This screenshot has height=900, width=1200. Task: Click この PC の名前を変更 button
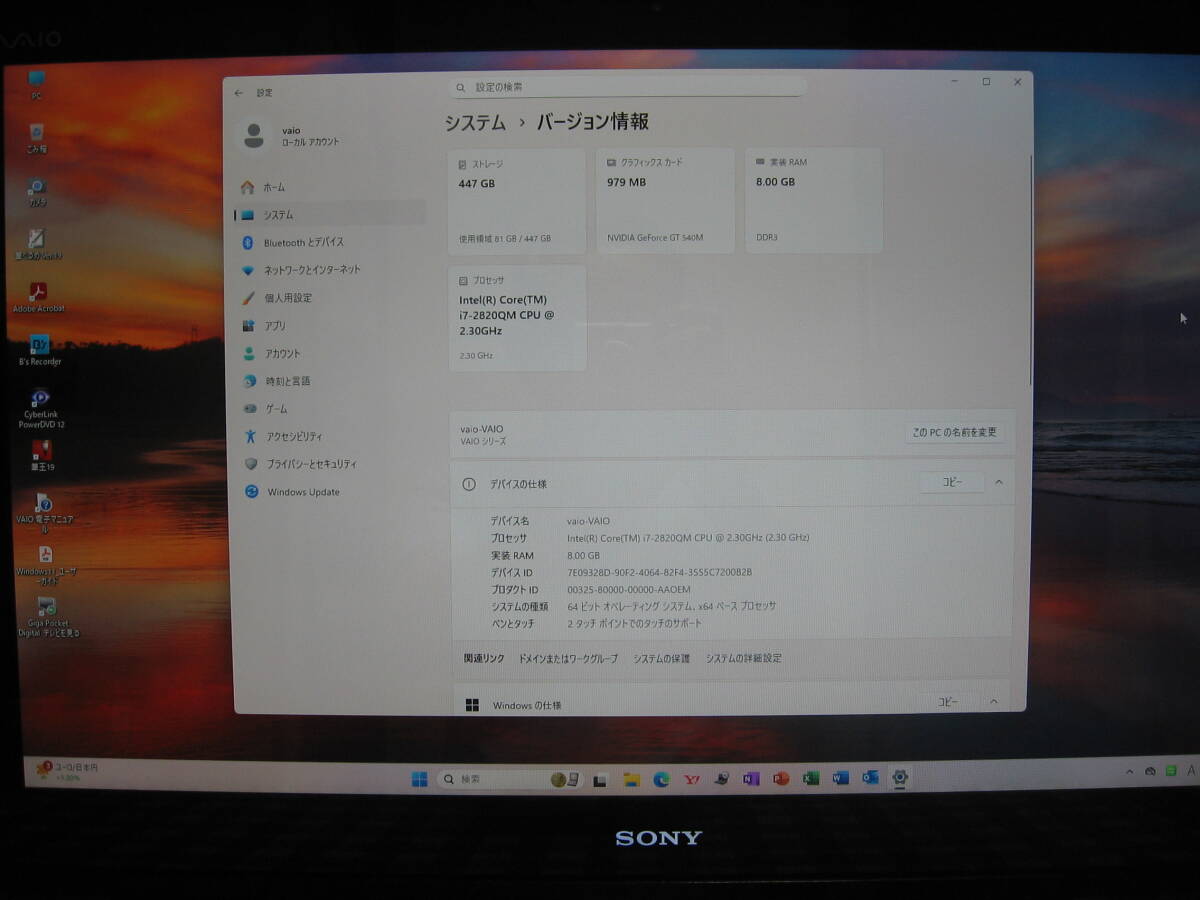(954, 432)
